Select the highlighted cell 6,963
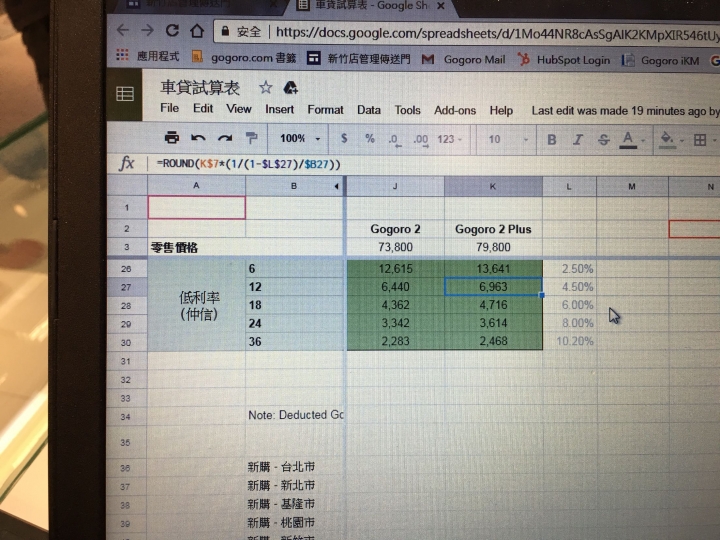Viewport: 720px width, 540px height. [x=493, y=287]
